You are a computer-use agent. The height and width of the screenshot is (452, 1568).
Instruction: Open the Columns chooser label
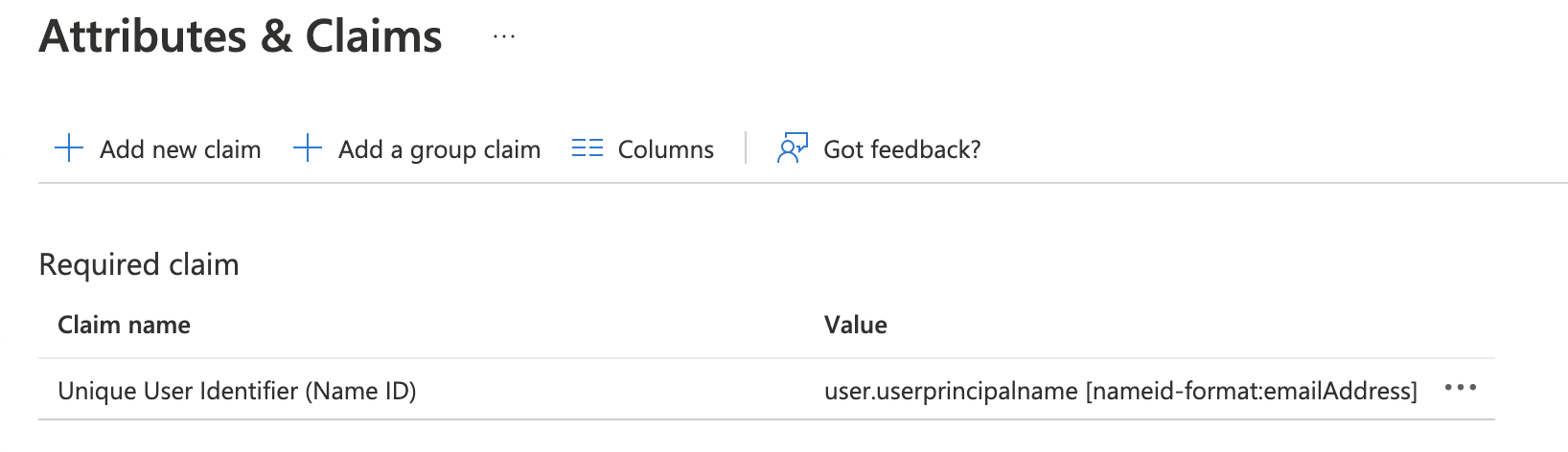665,149
